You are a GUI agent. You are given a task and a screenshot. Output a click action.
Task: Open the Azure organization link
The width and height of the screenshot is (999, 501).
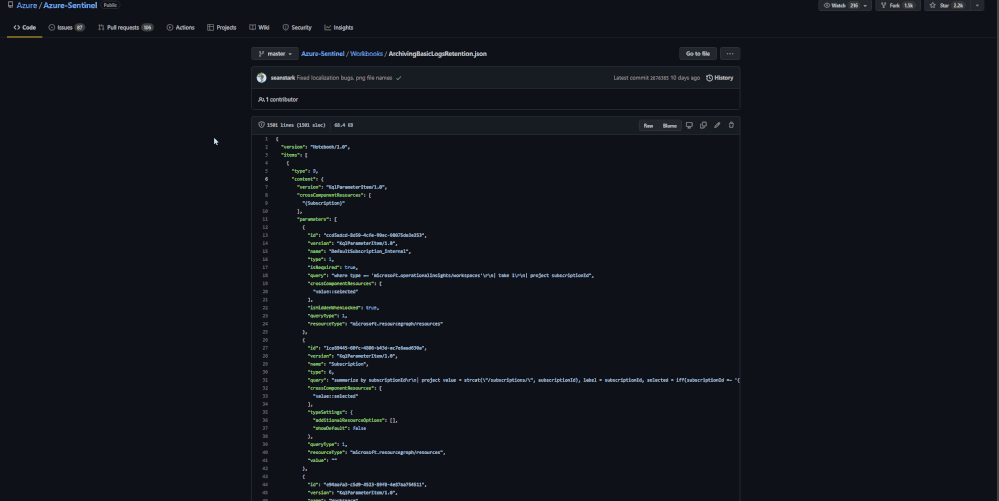(x=27, y=5)
